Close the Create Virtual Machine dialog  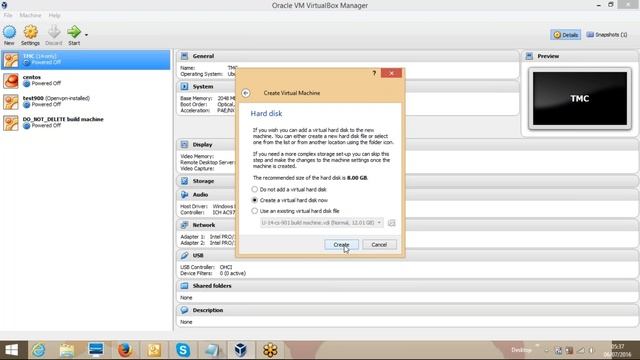coord(391,73)
